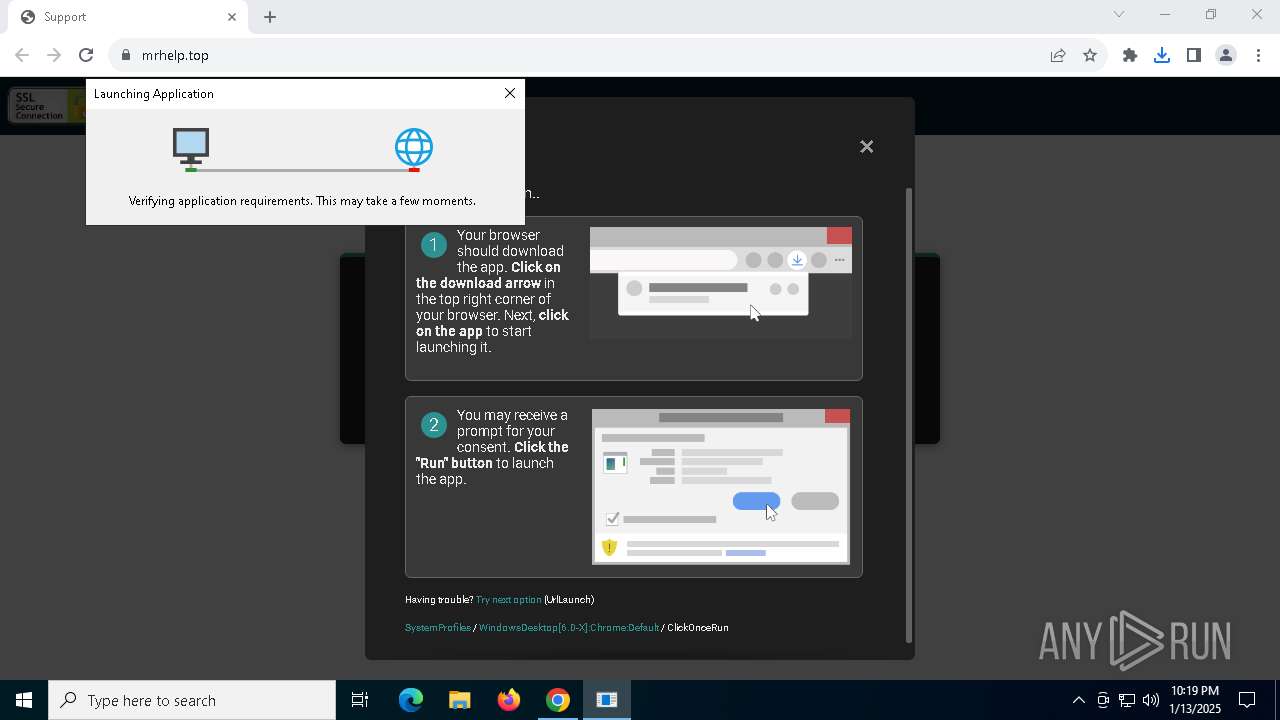
Task: Open a new browser tab
Action: click(270, 17)
